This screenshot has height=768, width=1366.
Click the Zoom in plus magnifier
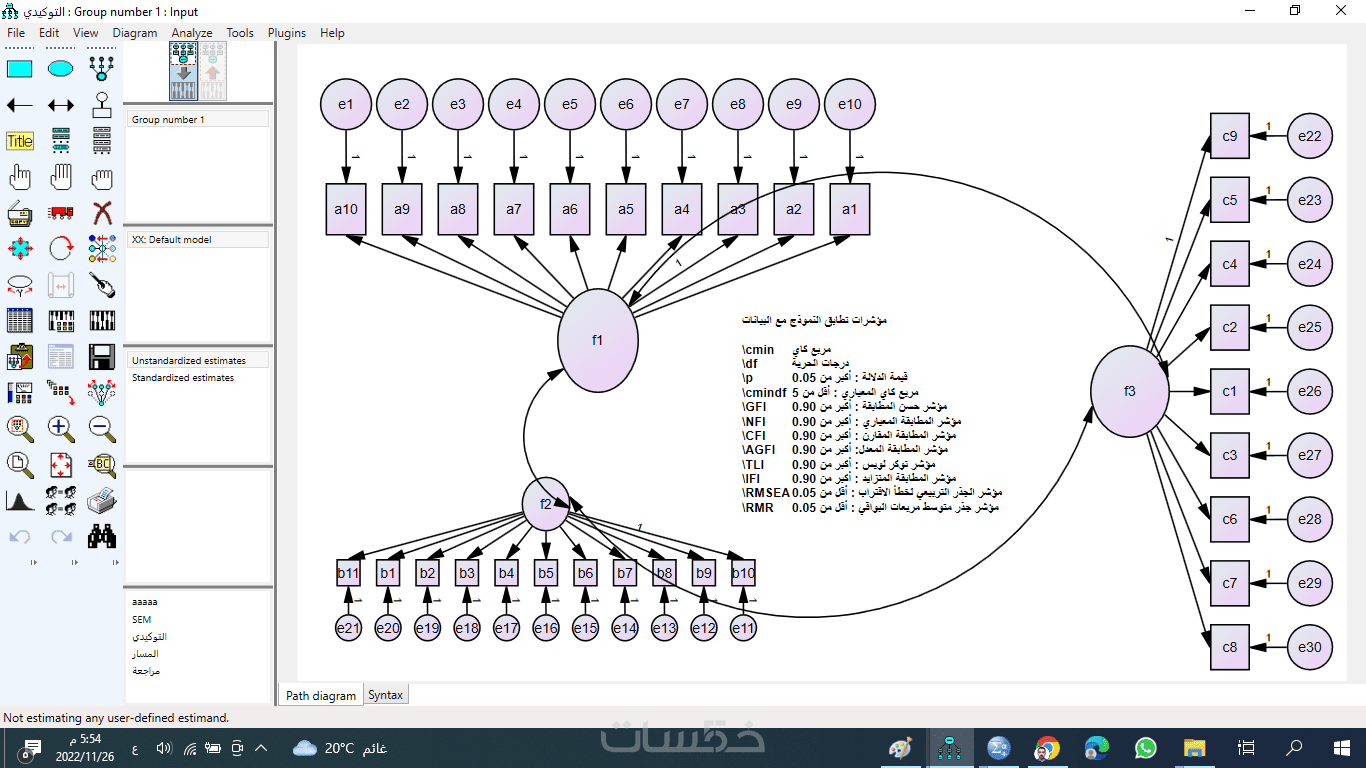[x=61, y=428]
